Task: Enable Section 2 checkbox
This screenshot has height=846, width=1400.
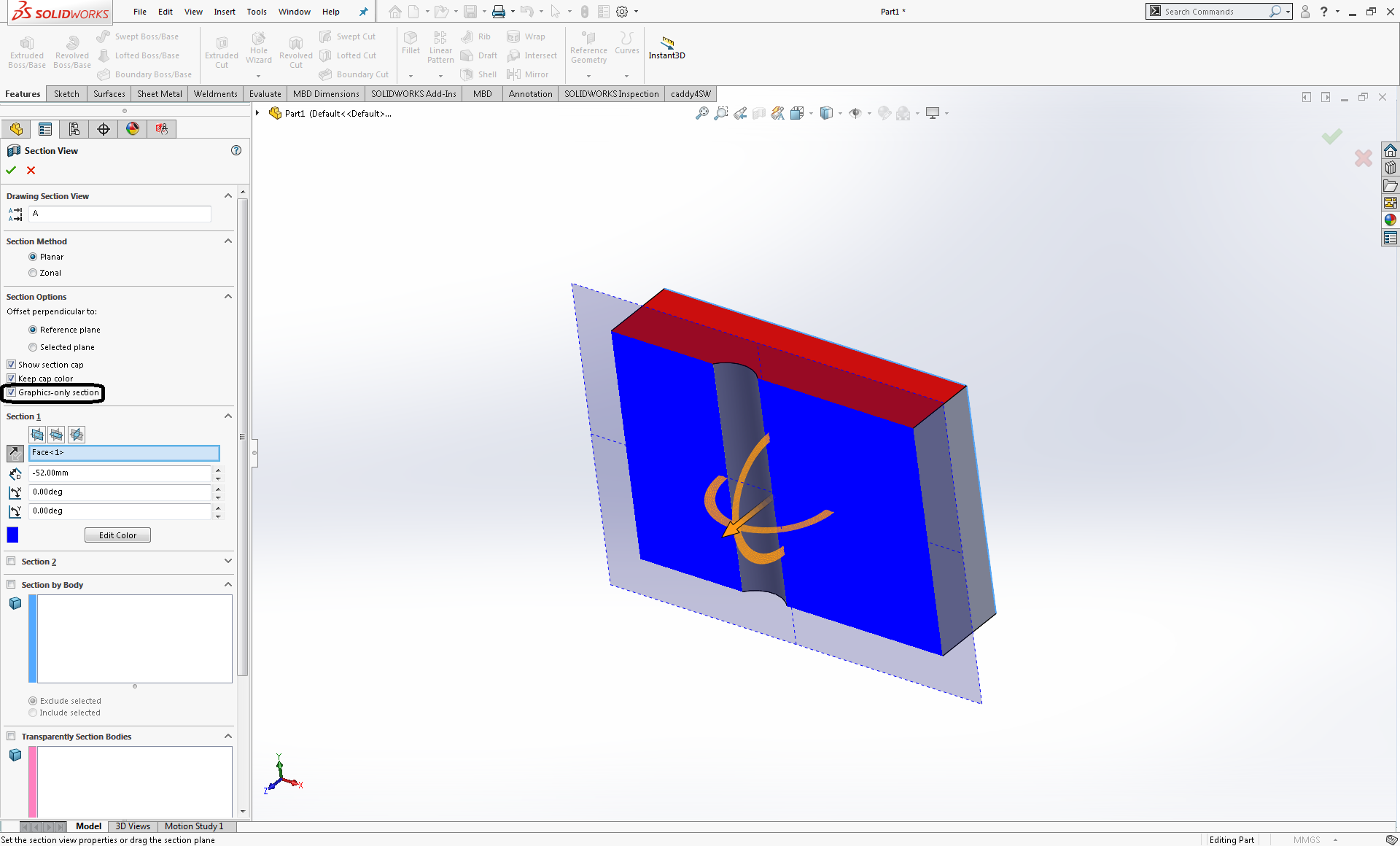Action: [11, 561]
